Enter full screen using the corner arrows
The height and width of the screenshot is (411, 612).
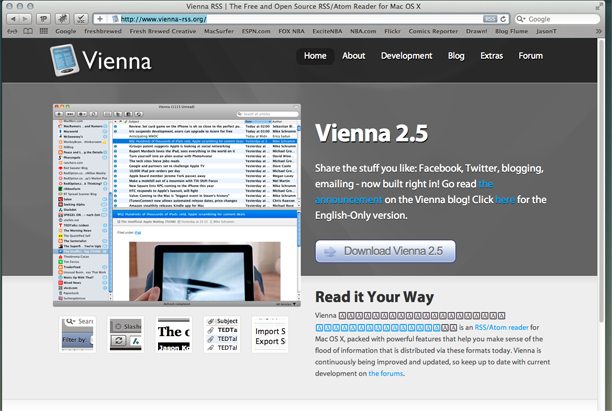[598, 6]
